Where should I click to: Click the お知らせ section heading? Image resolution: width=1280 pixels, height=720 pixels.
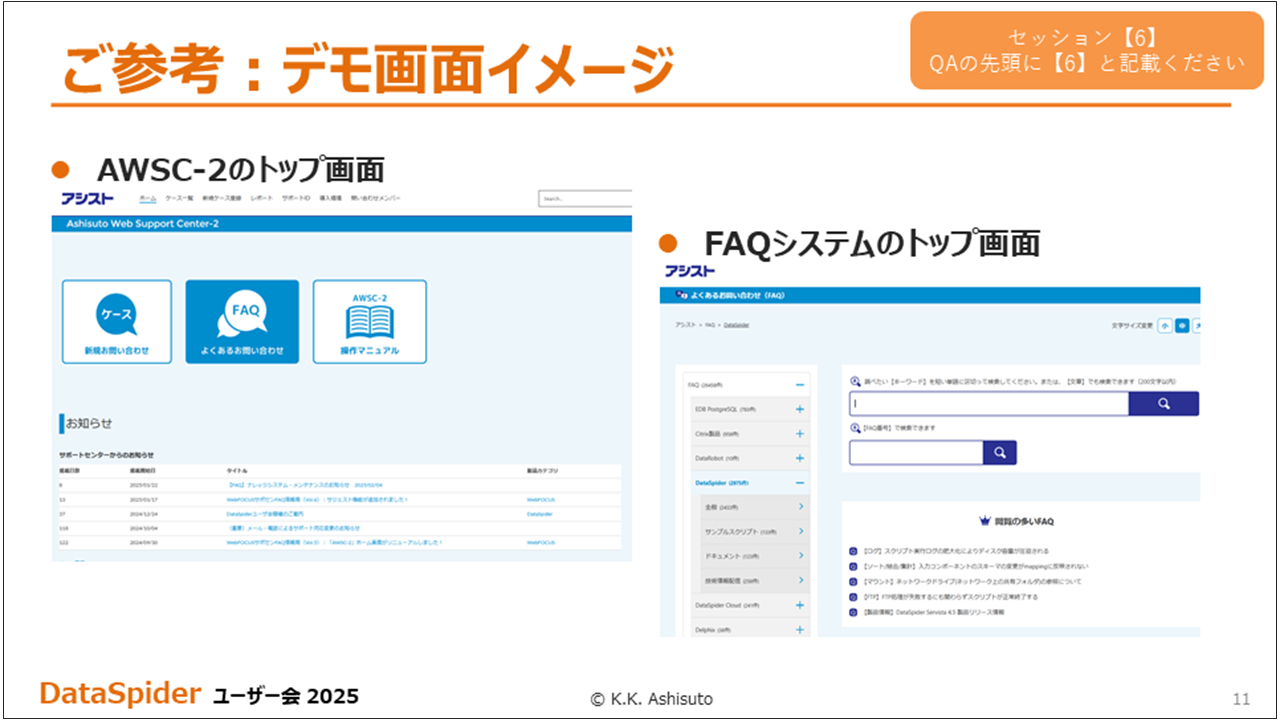click(89, 423)
